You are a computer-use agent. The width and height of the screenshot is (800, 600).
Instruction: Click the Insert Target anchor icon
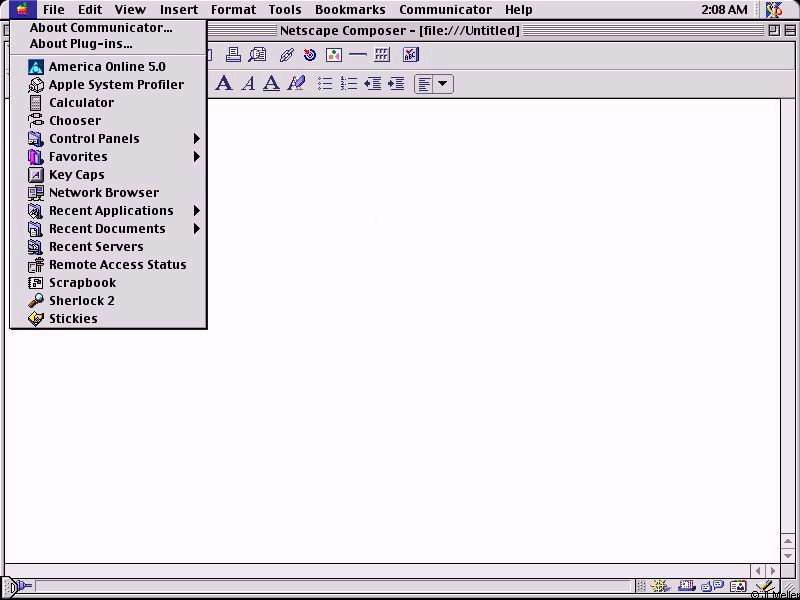pos(310,55)
